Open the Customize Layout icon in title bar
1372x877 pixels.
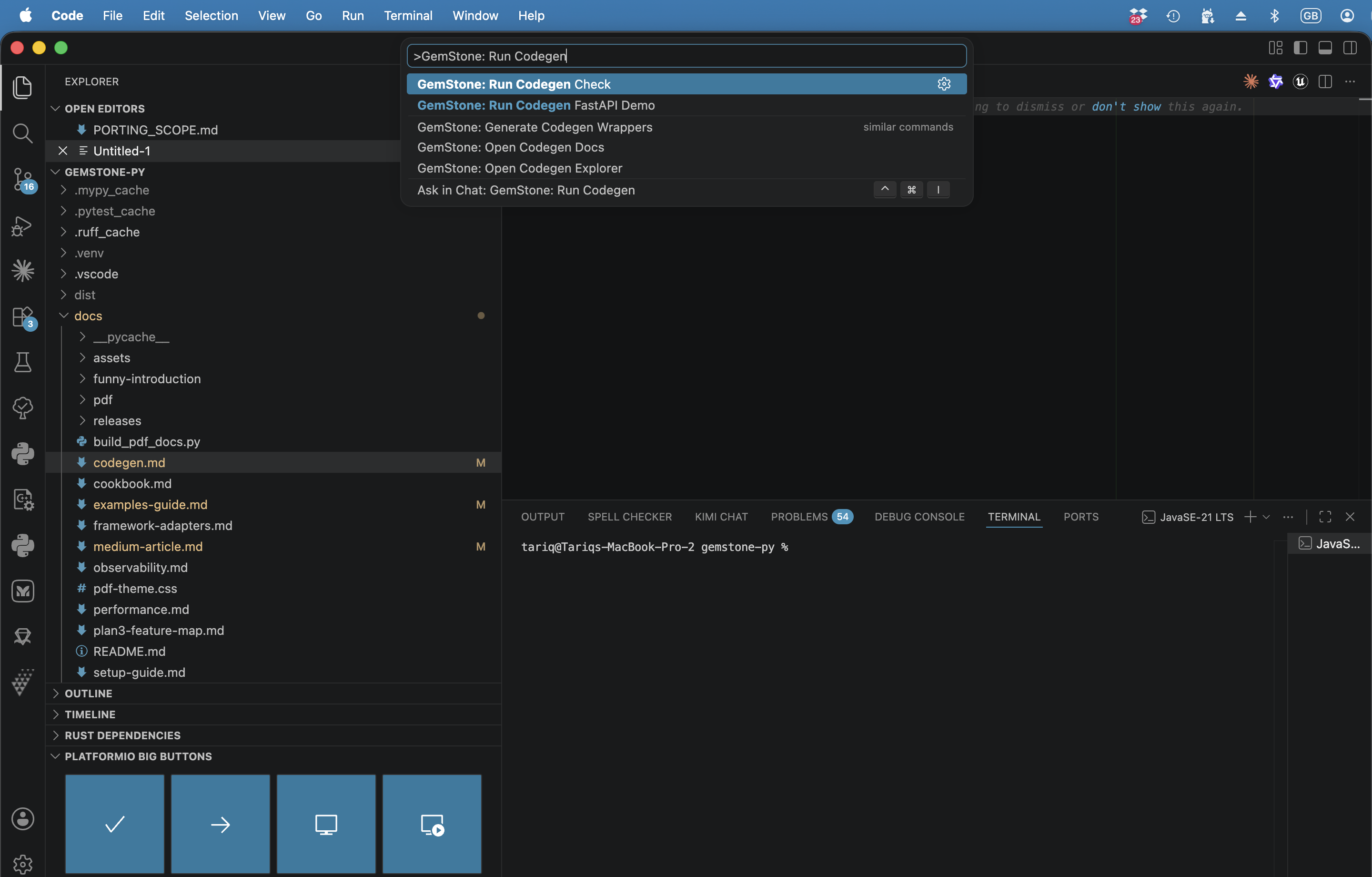click(1275, 48)
